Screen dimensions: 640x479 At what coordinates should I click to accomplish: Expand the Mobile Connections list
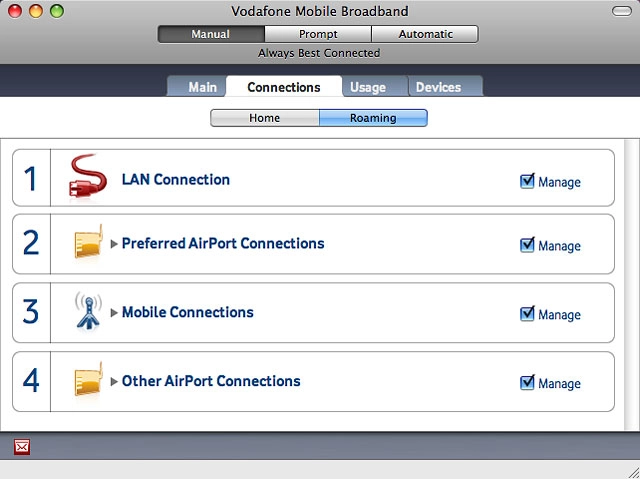click(114, 313)
